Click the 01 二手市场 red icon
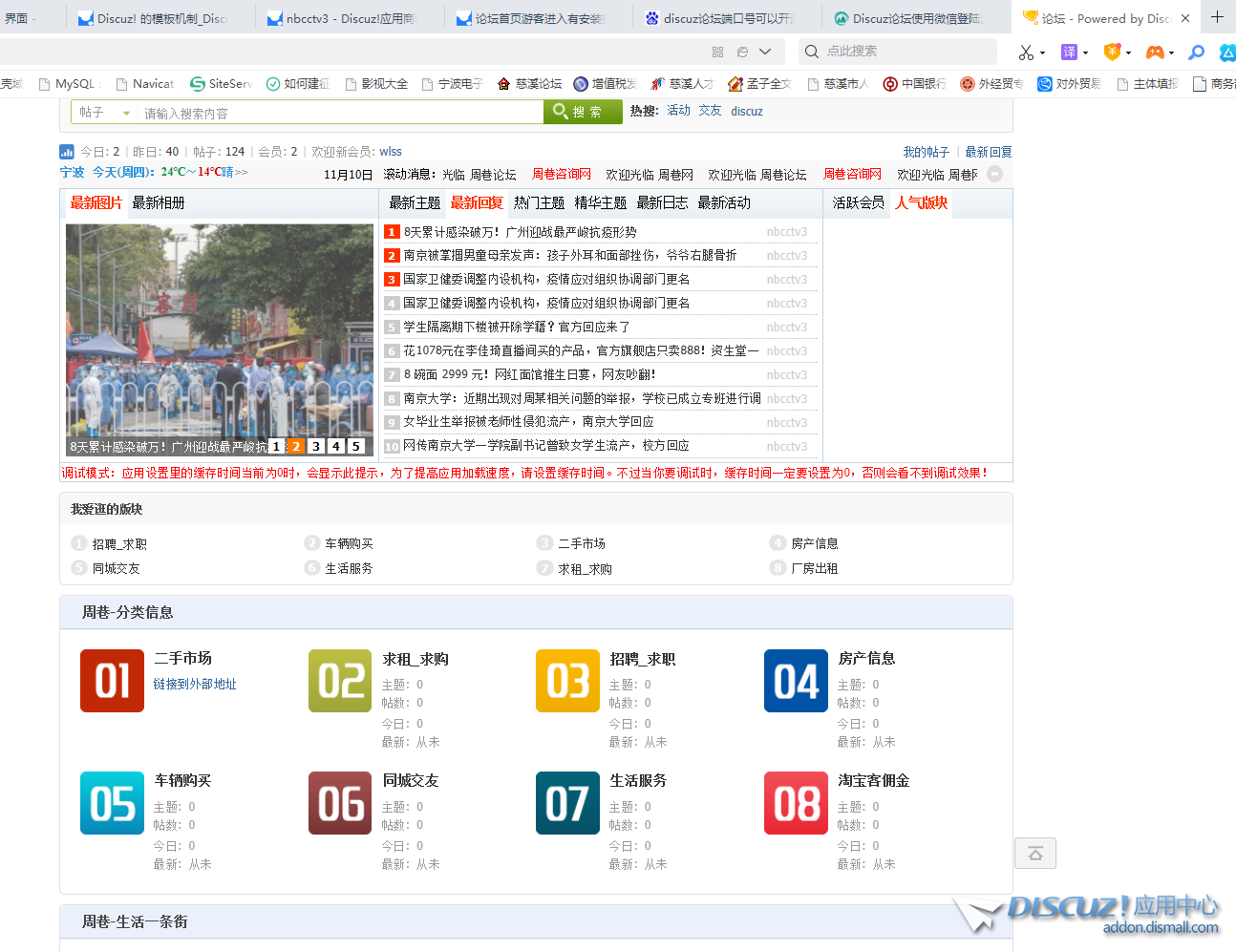1236x952 pixels. click(112, 681)
